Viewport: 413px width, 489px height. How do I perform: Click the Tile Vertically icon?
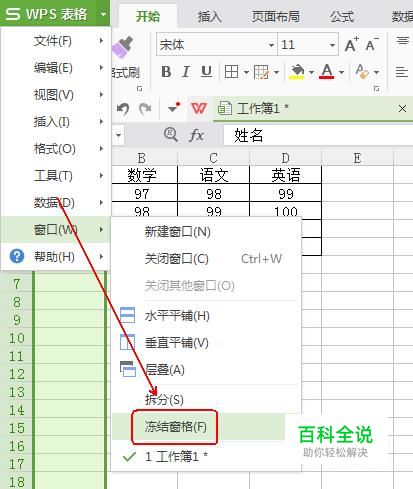click(x=127, y=342)
